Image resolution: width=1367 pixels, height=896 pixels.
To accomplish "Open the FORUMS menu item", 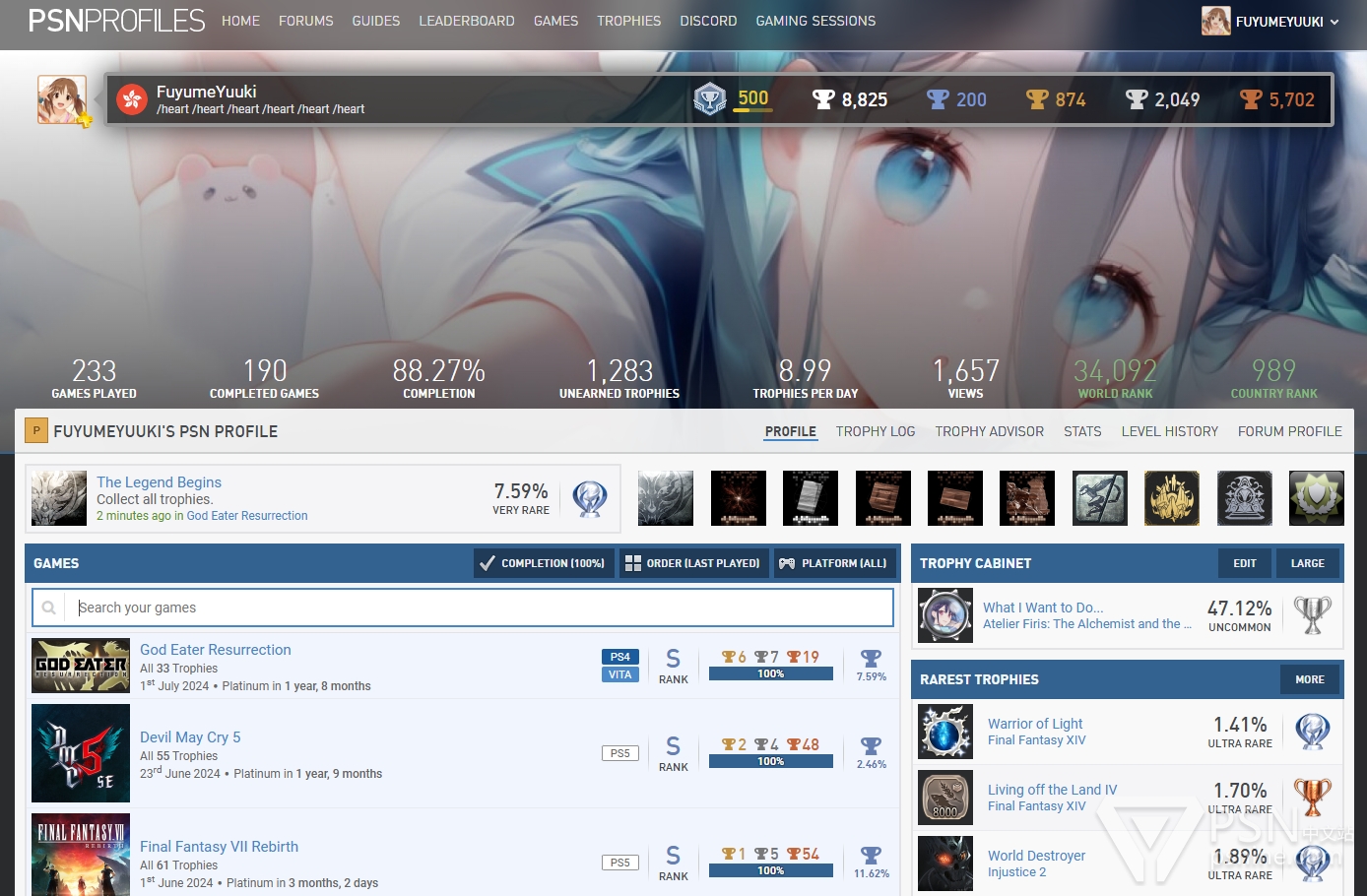I will (x=306, y=21).
